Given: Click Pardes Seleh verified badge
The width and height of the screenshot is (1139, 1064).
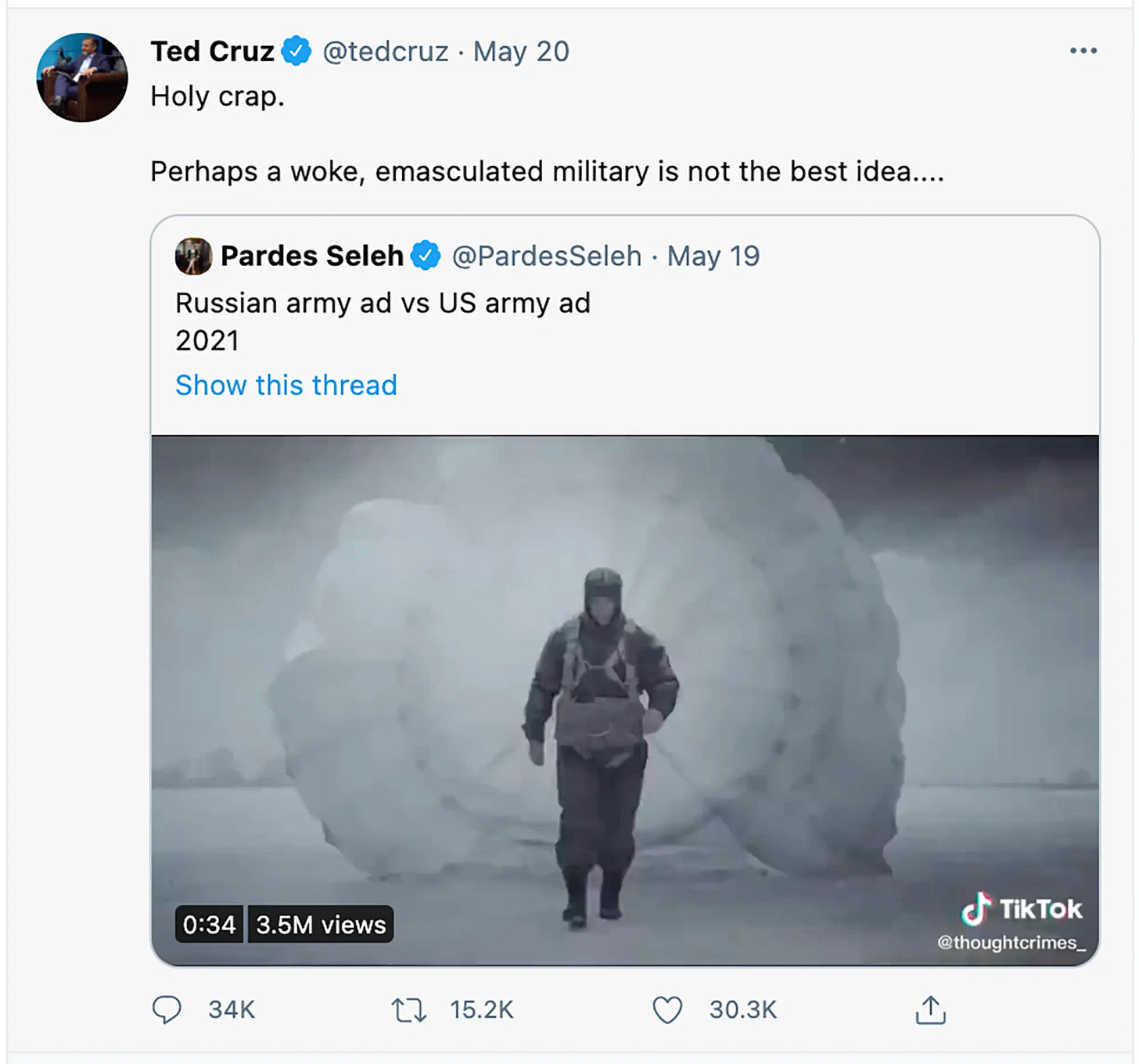Looking at the screenshot, I should pos(426,256).
